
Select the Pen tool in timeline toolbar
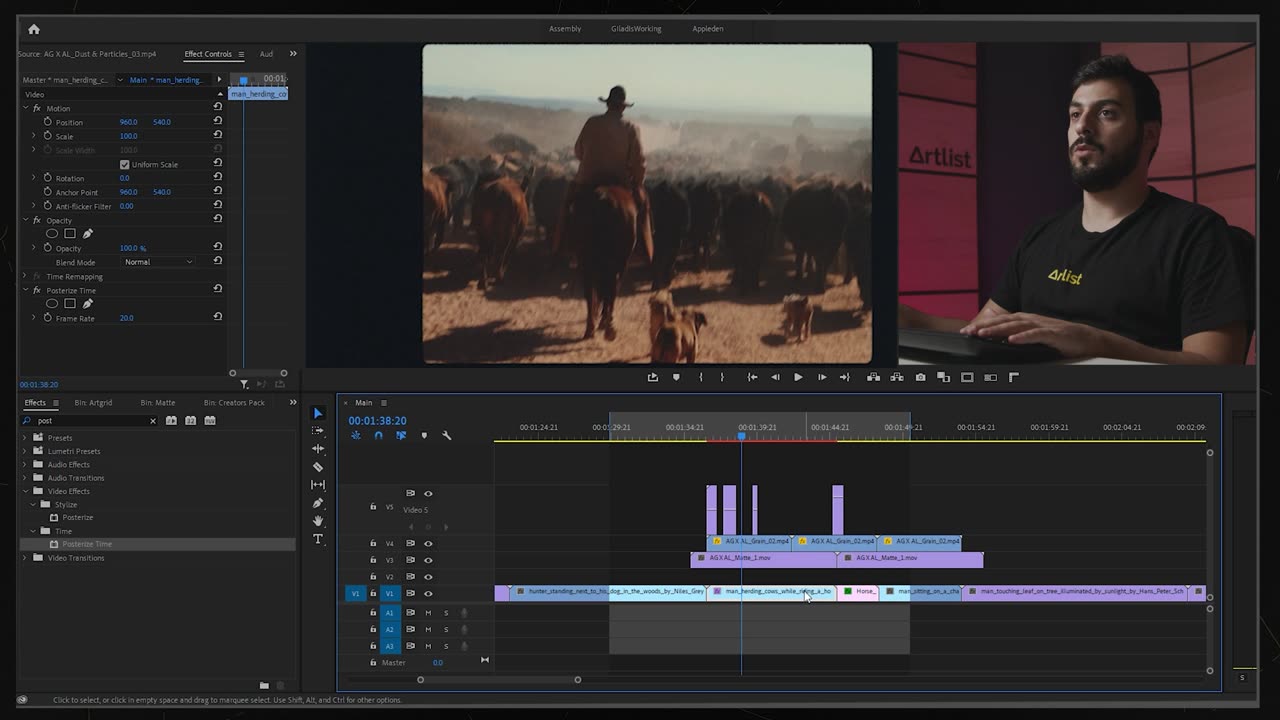click(318, 503)
